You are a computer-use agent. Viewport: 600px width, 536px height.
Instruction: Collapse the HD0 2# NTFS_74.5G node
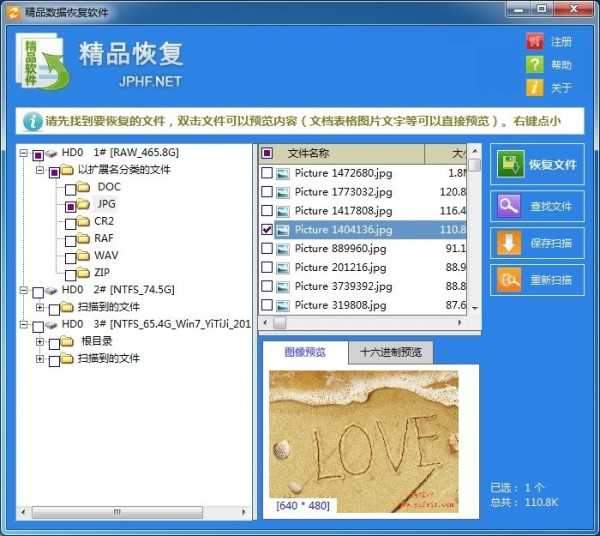tap(24, 290)
